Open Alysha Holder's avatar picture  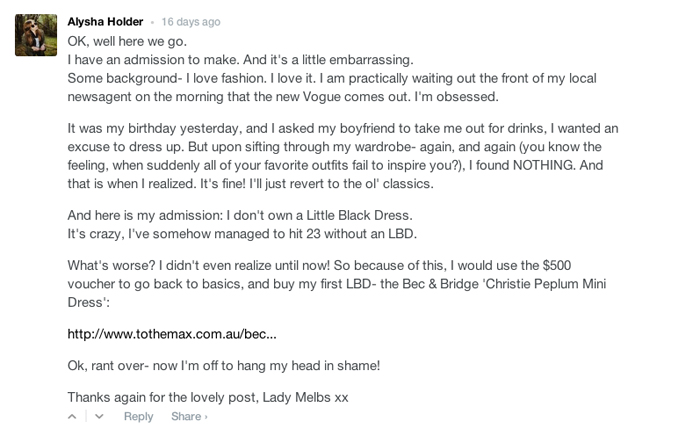36,35
